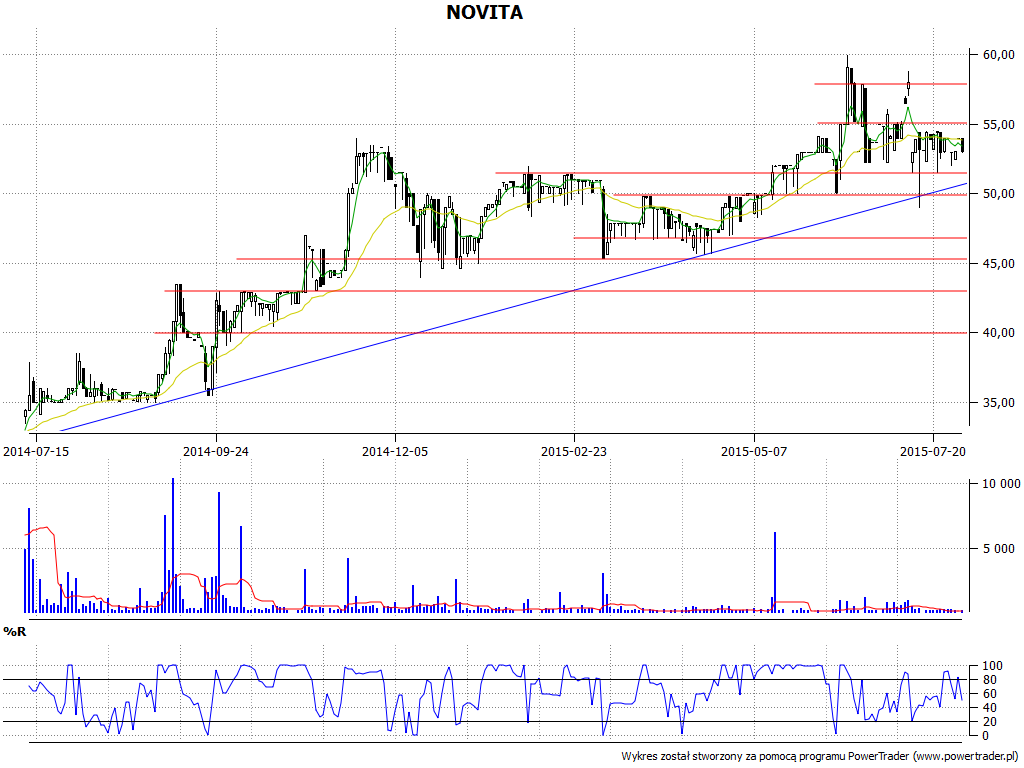Image resolution: width=1024 pixels, height=768 pixels.
Task: Click the %R indicator label
Action: tap(15, 632)
